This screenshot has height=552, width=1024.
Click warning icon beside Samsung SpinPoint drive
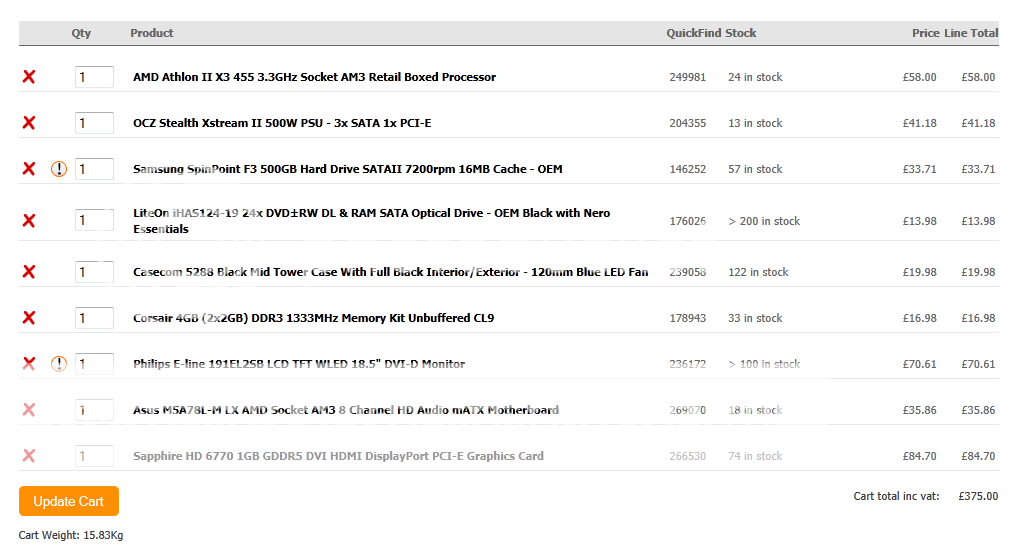(x=59, y=169)
